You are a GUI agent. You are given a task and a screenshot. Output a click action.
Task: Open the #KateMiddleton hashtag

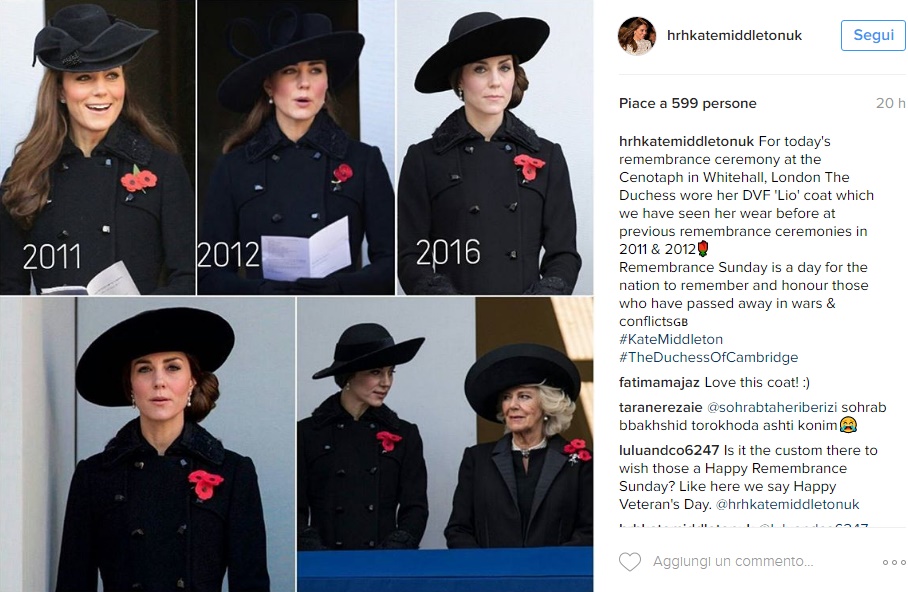[671, 339]
